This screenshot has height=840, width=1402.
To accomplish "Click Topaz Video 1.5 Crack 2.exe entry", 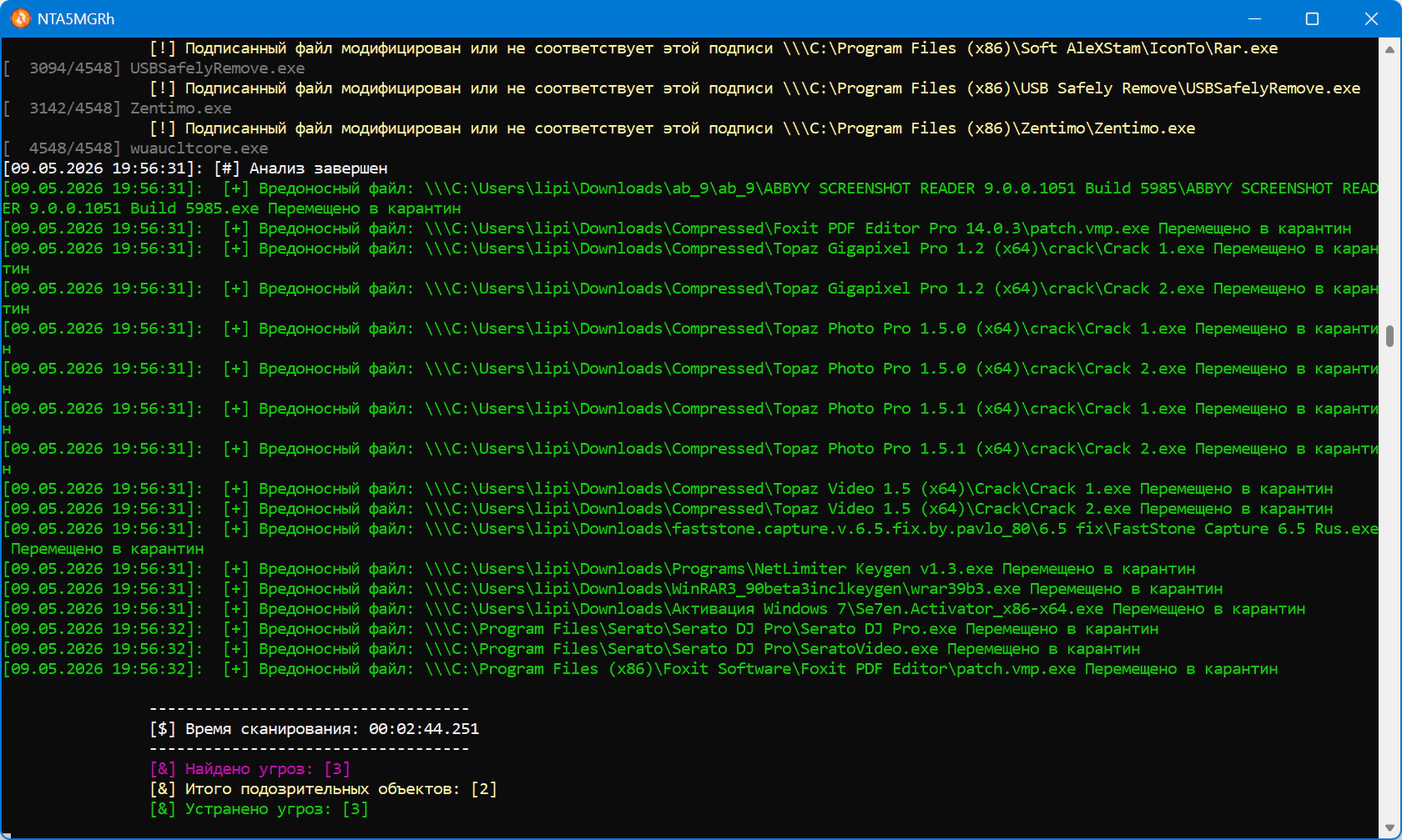I will 668,509.
